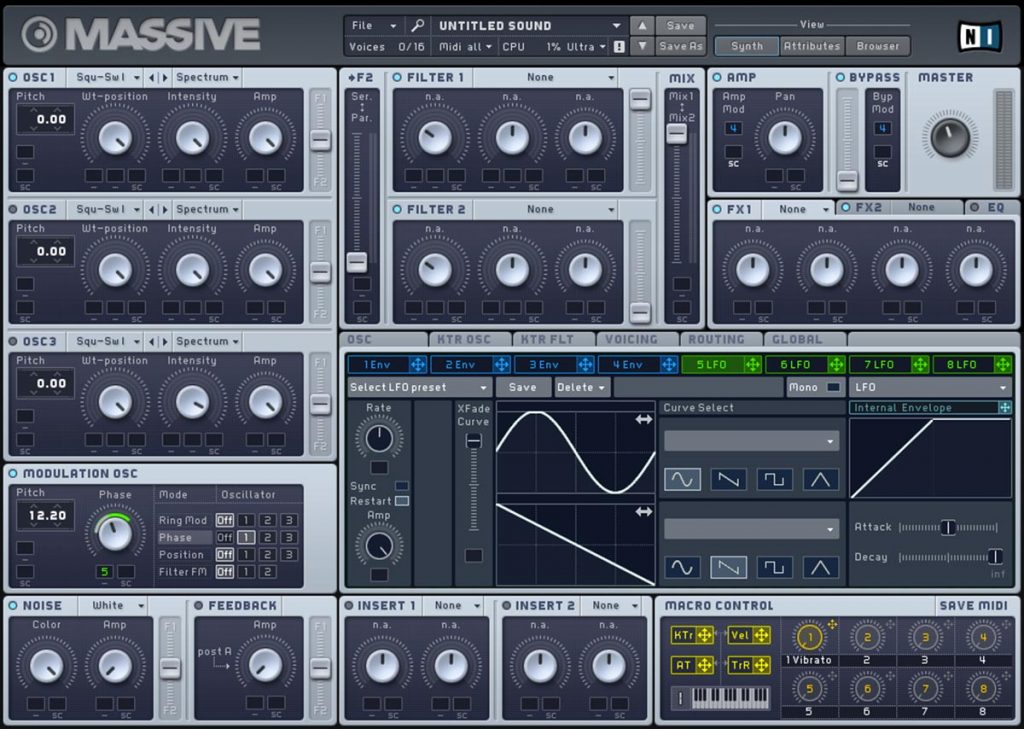Select the sine curve icon in top Curve Select
Viewport: 1024px width, 729px height.
coord(682,479)
